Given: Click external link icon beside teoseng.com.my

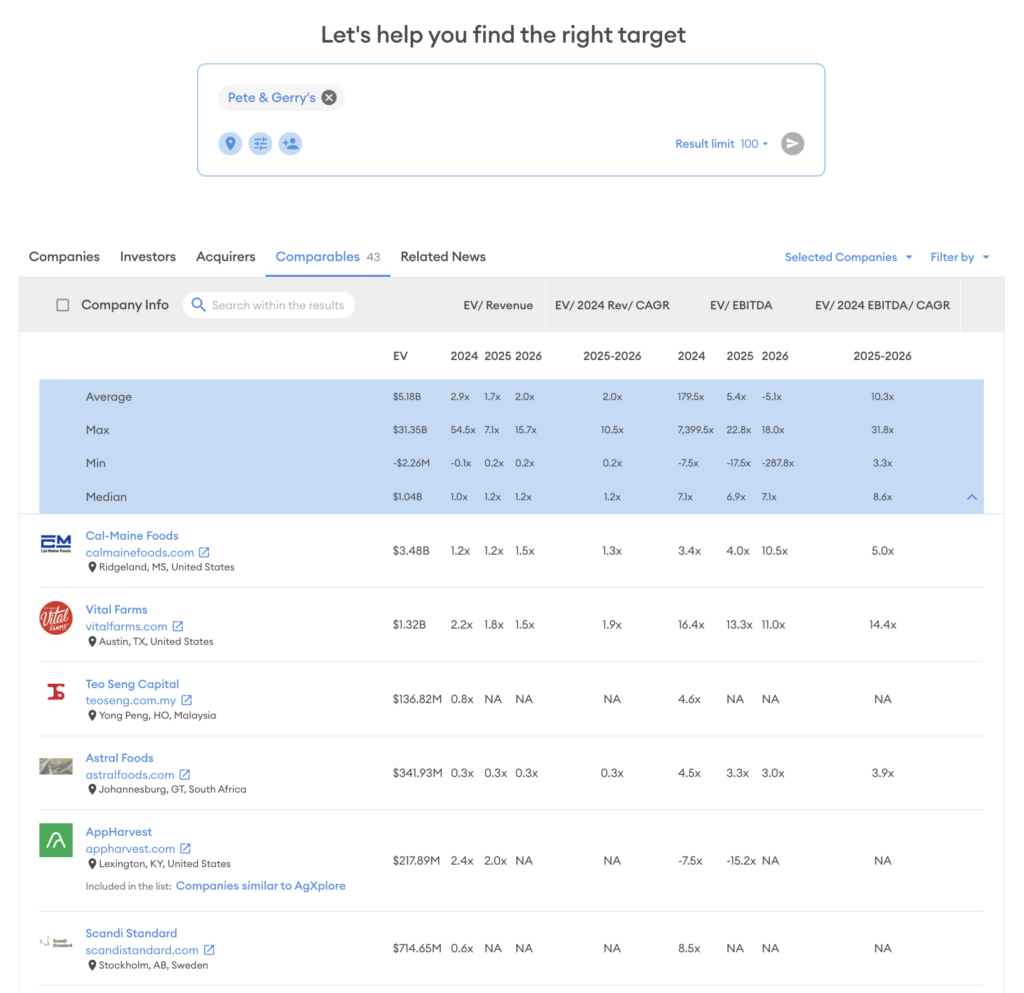Looking at the screenshot, I should coord(187,700).
